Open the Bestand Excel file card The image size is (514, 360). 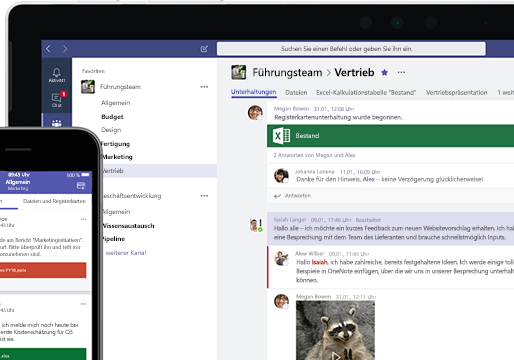click(390, 136)
